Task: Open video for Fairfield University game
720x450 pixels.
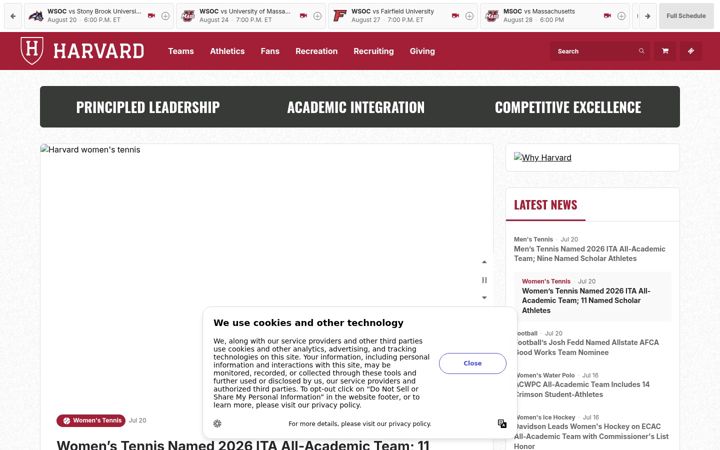Action: click(x=455, y=16)
